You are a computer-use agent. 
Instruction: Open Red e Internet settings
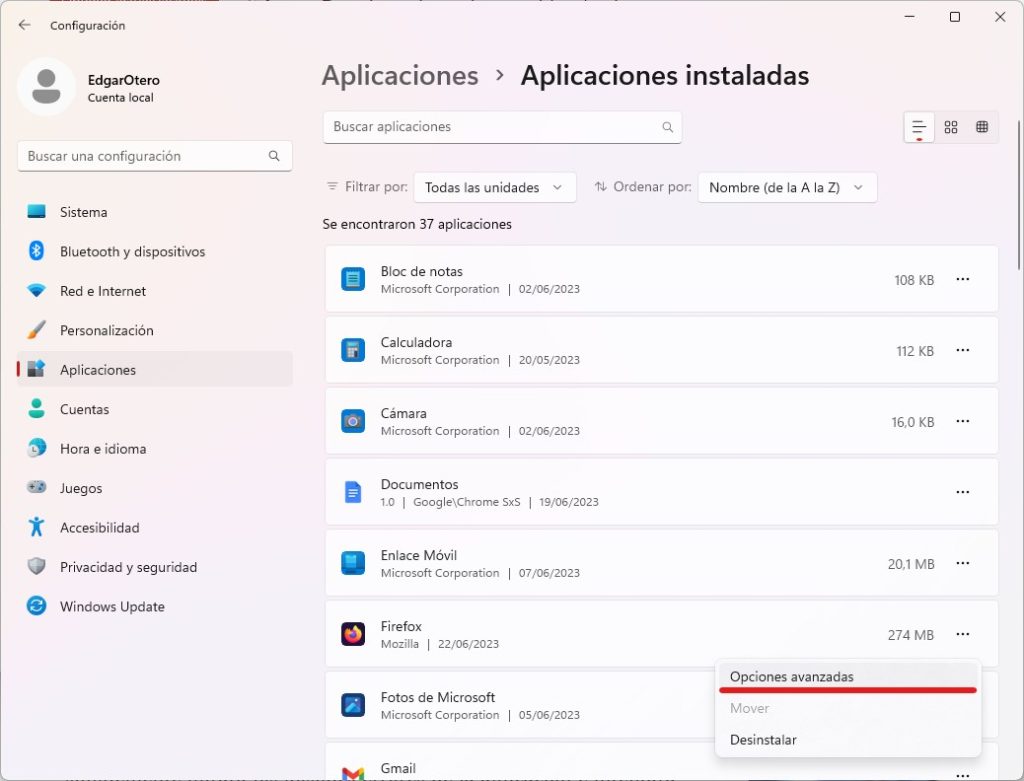coord(155,291)
